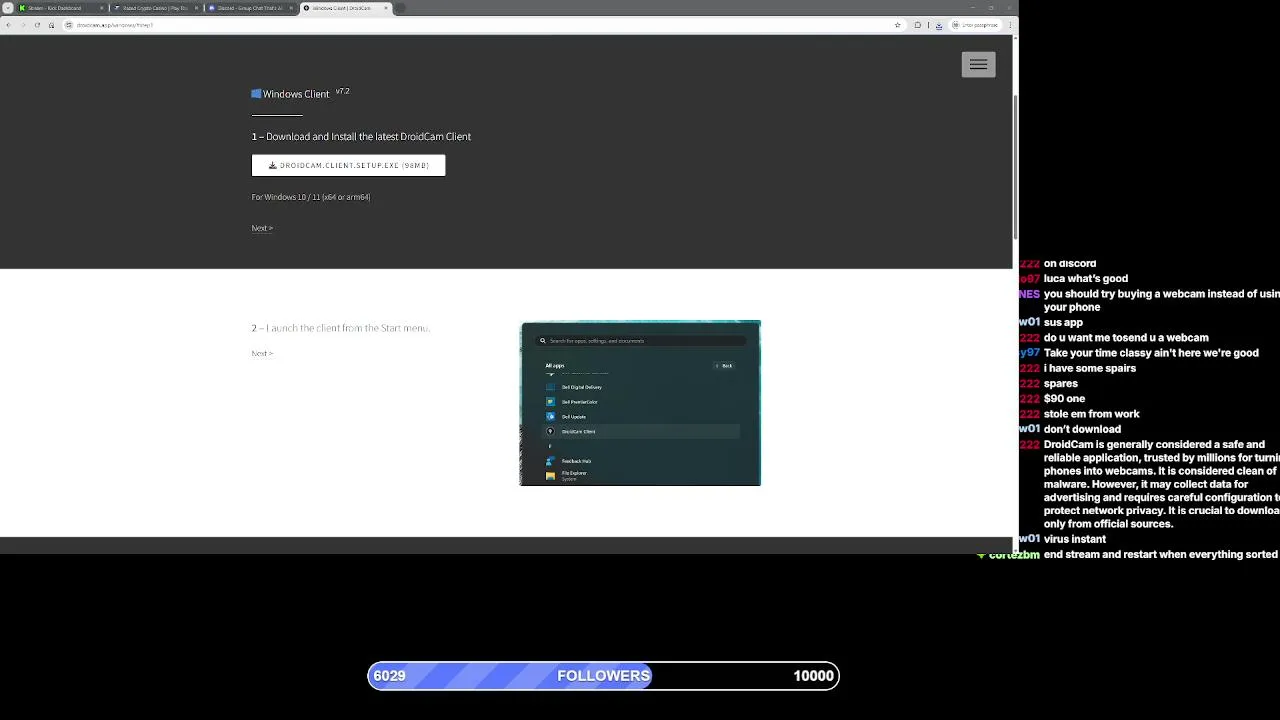Go forward in browser history
The height and width of the screenshot is (720, 1280).
[x=22, y=25]
